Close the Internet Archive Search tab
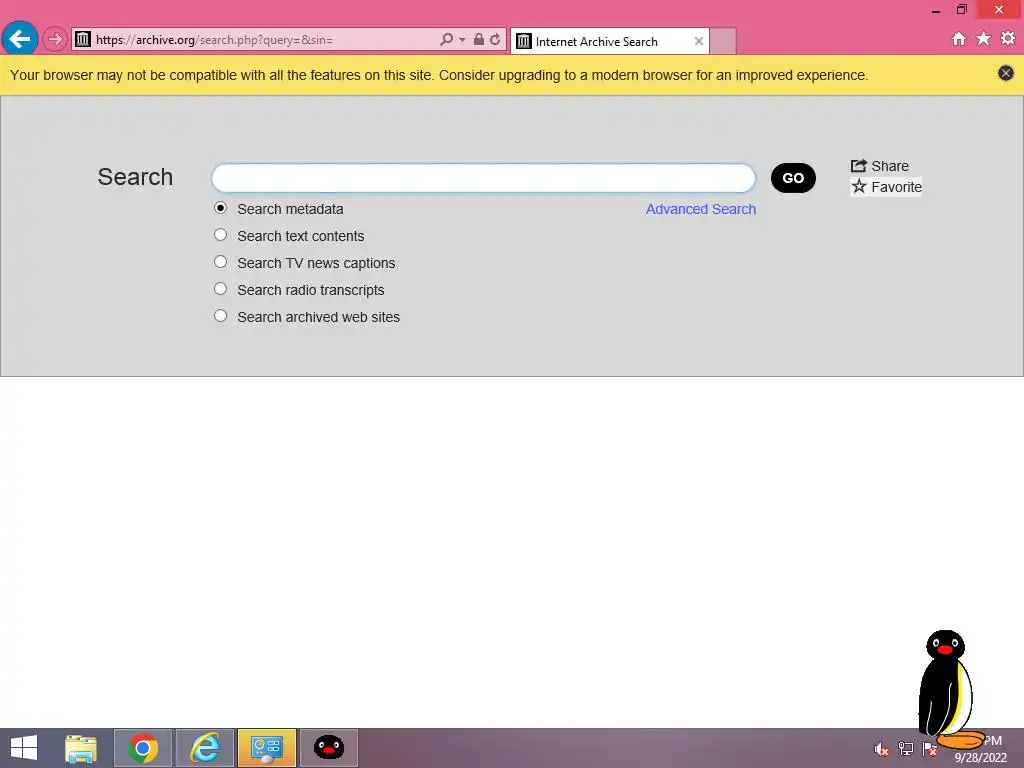 coord(699,41)
